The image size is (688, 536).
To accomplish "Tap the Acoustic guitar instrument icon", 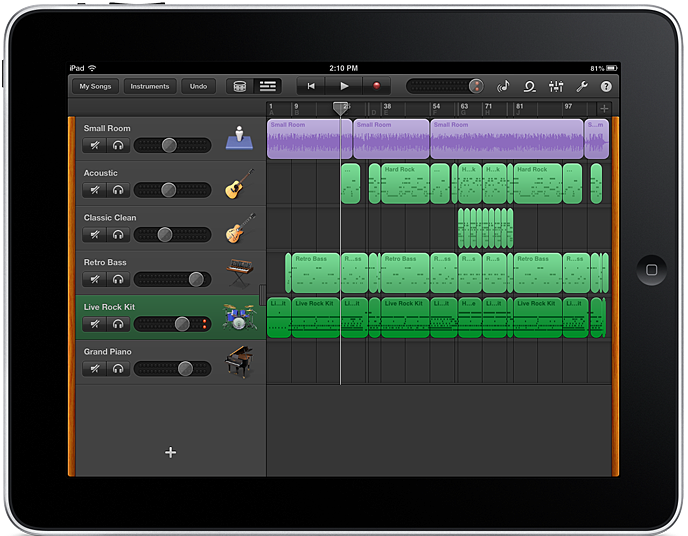I will point(239,184).
